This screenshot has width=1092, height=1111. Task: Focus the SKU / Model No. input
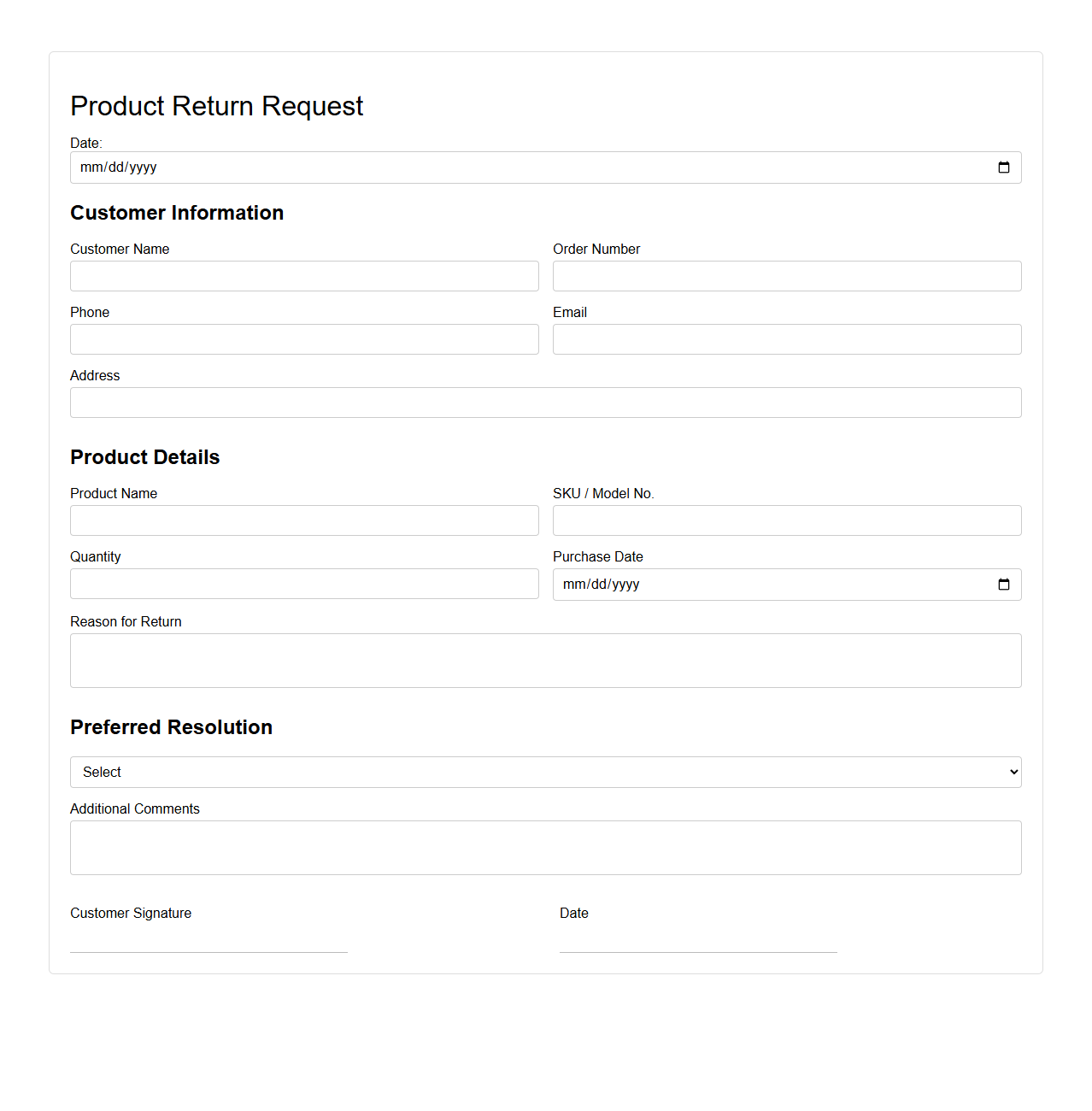point(786,520)
